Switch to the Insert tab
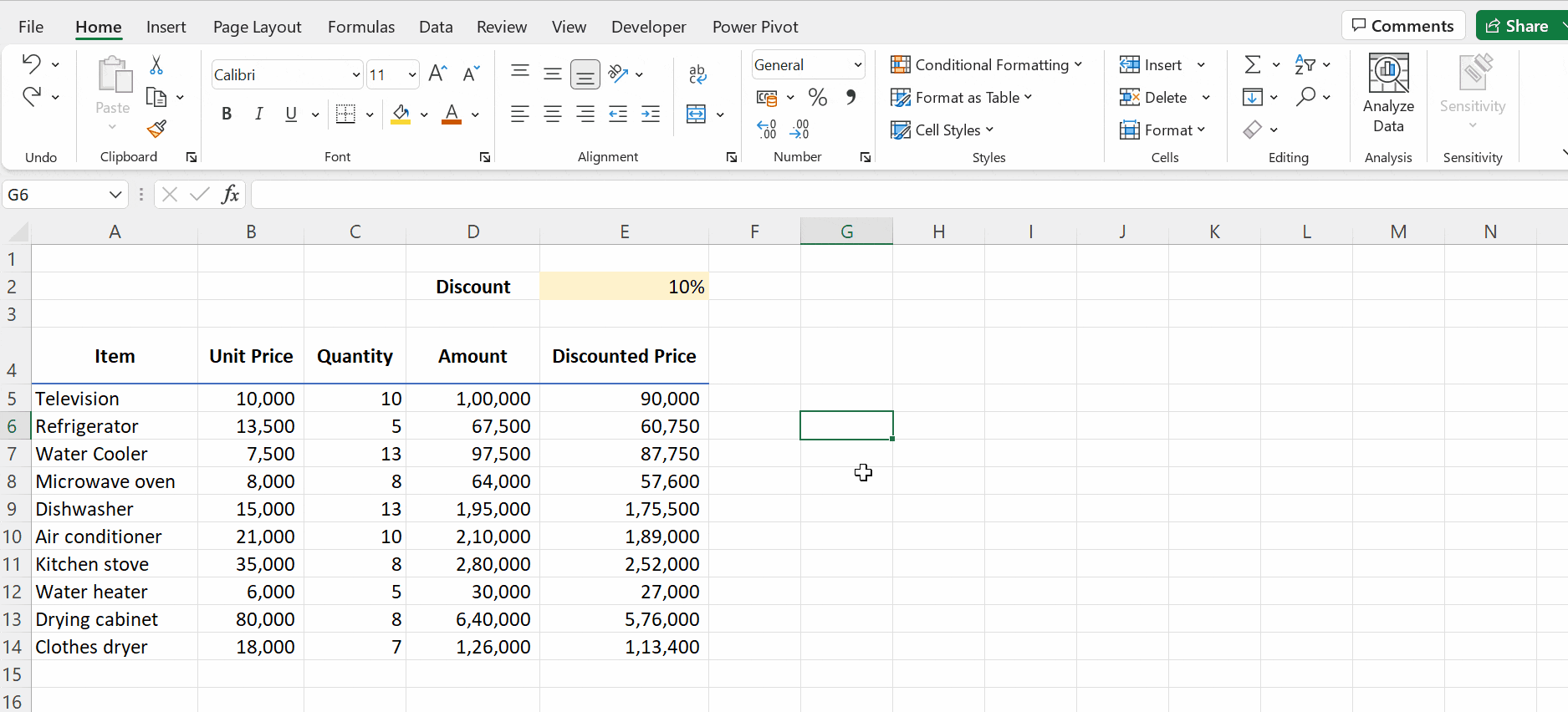Screen dimensions: 1568x712 166,27
